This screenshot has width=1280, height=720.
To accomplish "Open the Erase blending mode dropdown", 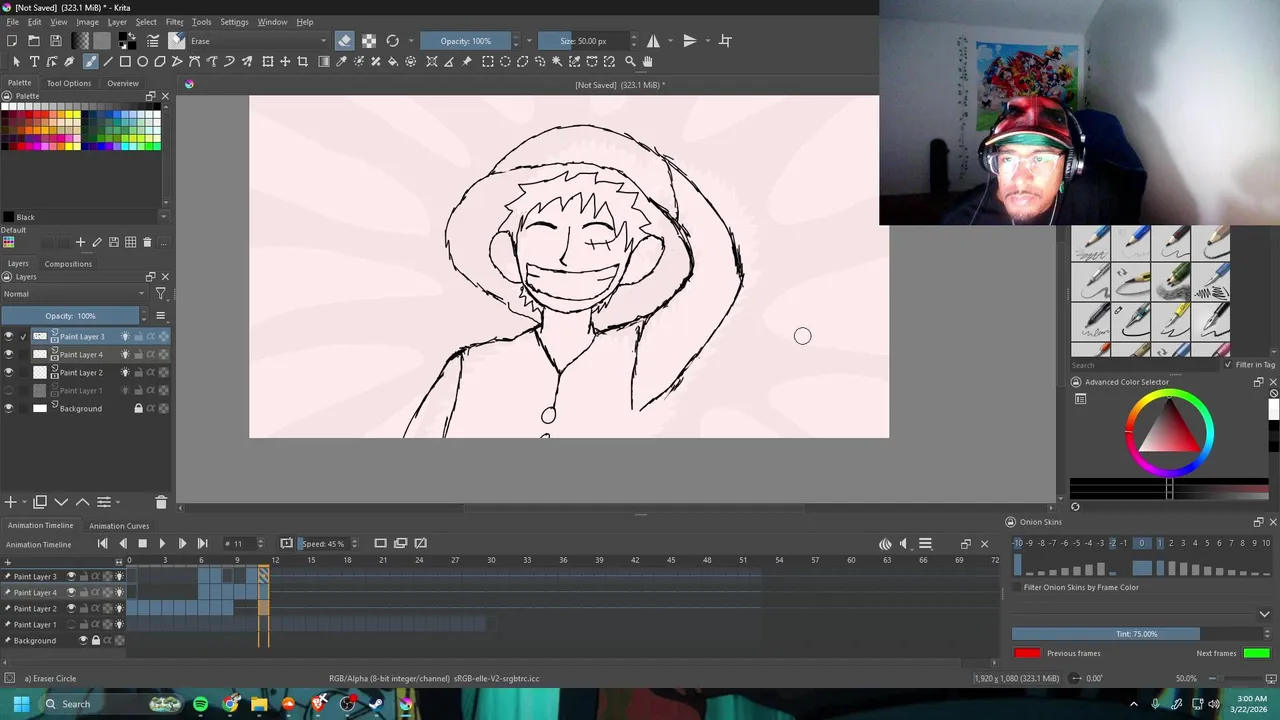I will tap(258, 41).
